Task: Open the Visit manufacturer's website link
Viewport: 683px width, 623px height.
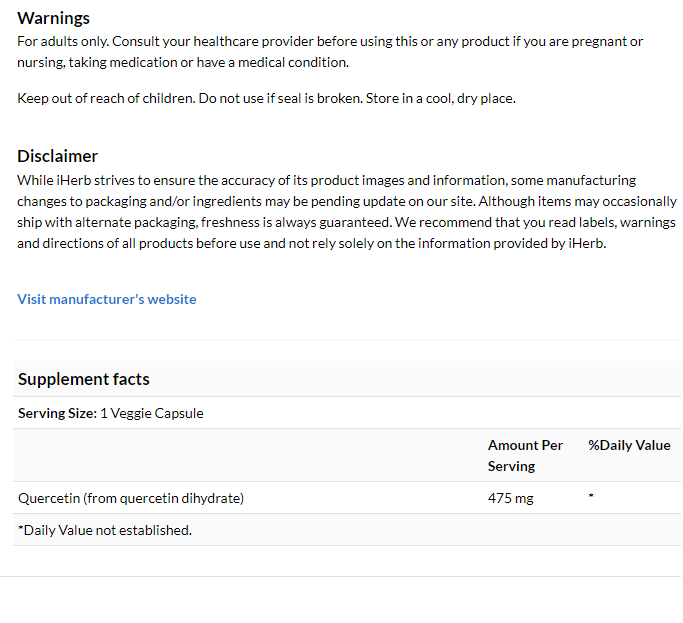Action: pos(107,299)
